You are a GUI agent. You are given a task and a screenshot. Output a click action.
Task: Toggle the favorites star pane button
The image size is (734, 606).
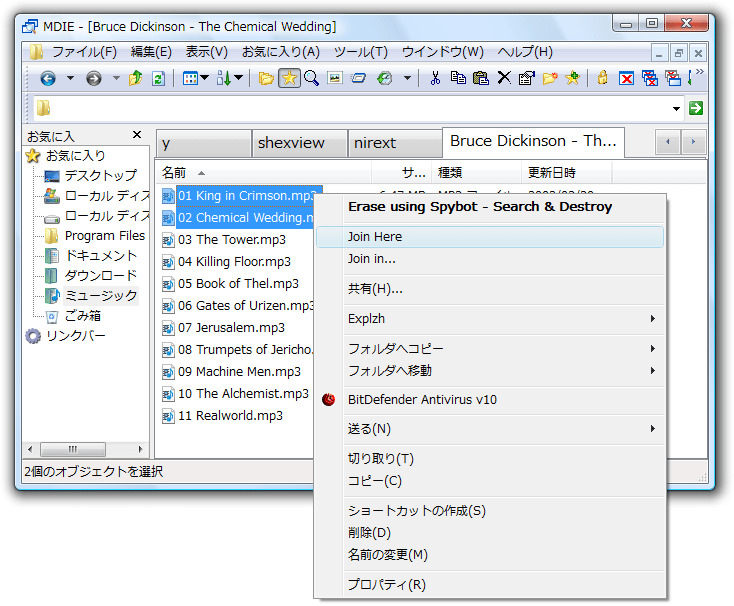(289, 78)
